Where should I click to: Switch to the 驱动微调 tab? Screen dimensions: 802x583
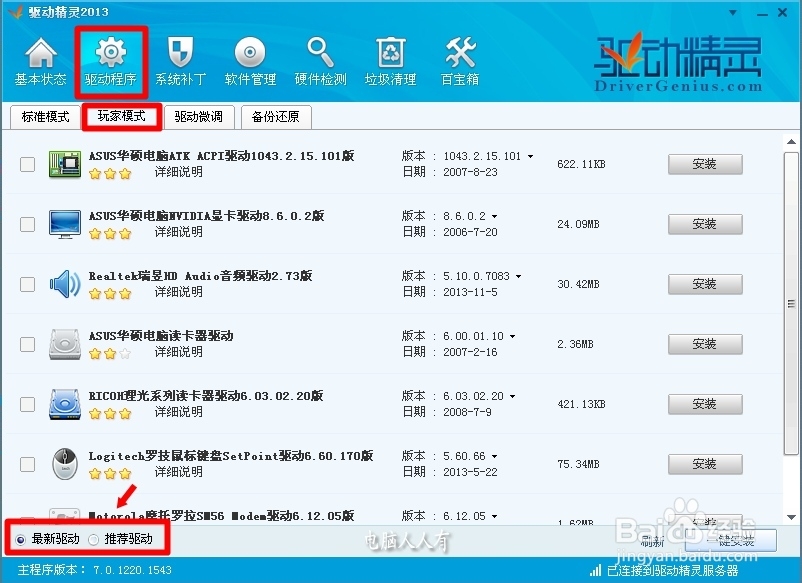[x=199, y=117]
